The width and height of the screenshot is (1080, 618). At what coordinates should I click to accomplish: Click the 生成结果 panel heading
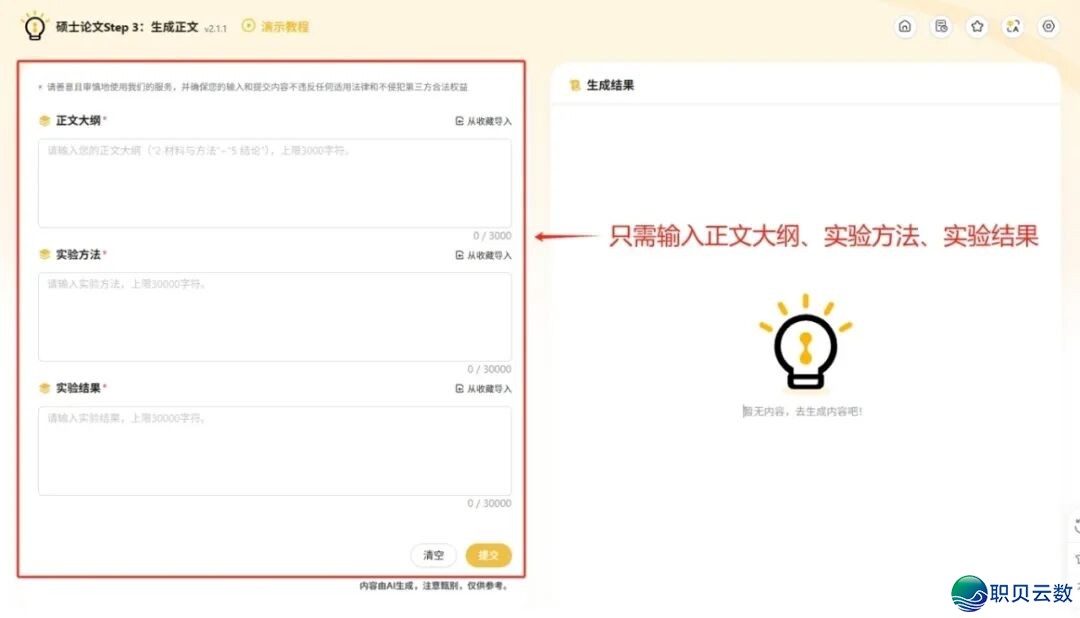point(610,85)
